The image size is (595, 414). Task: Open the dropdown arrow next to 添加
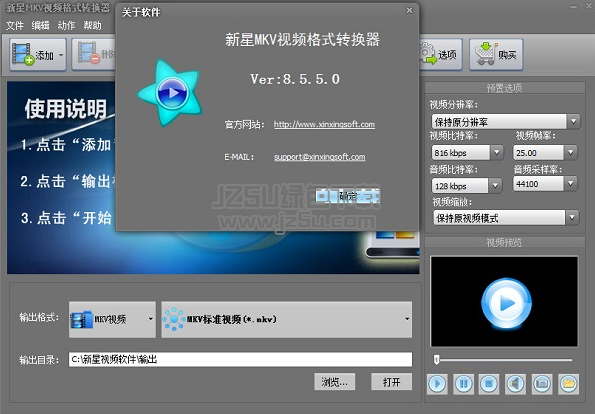(61, 55)
